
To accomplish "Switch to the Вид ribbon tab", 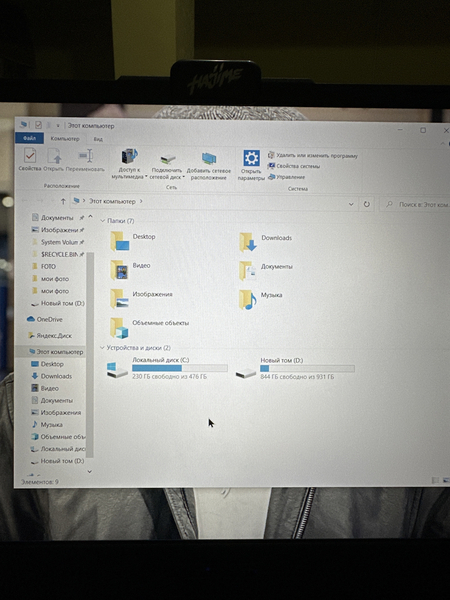I will click(x=98, y=139).
